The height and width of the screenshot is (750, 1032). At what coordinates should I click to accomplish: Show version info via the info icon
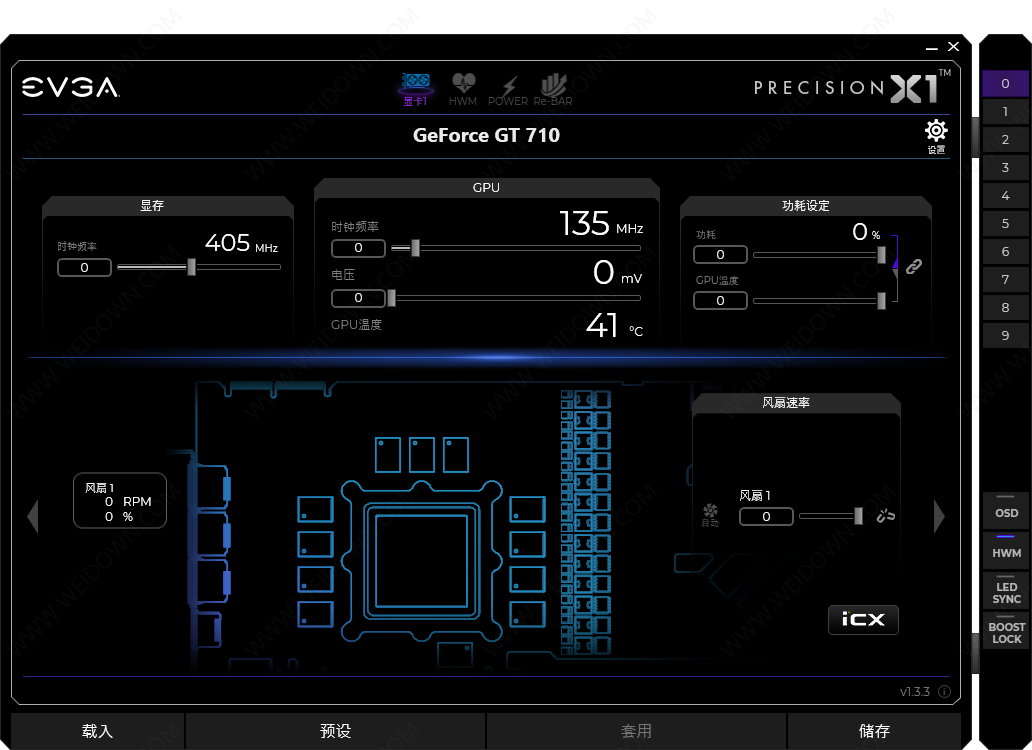tap(944, 691)
